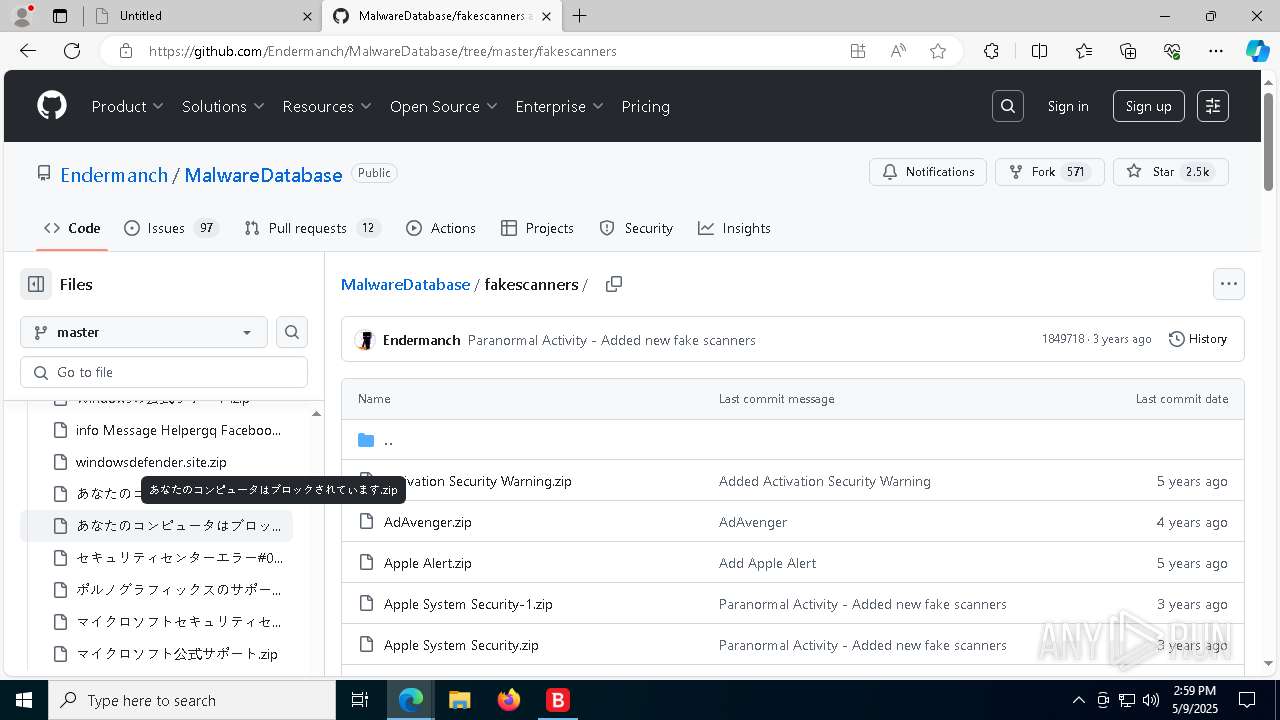
Task: Open the Favorites list icon
Action: click(1084, 51)
